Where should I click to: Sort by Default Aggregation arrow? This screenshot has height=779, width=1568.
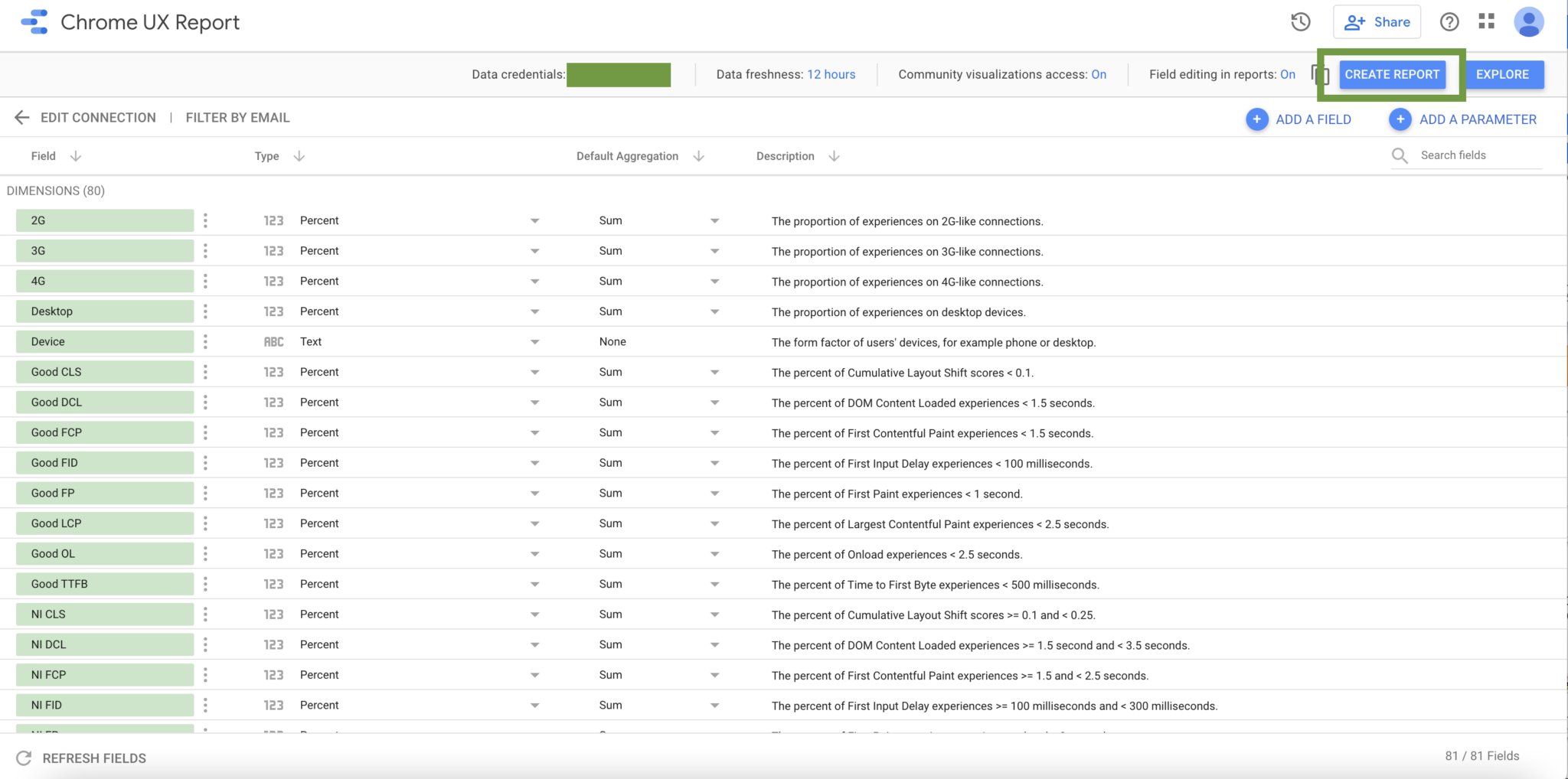(699, 156)
